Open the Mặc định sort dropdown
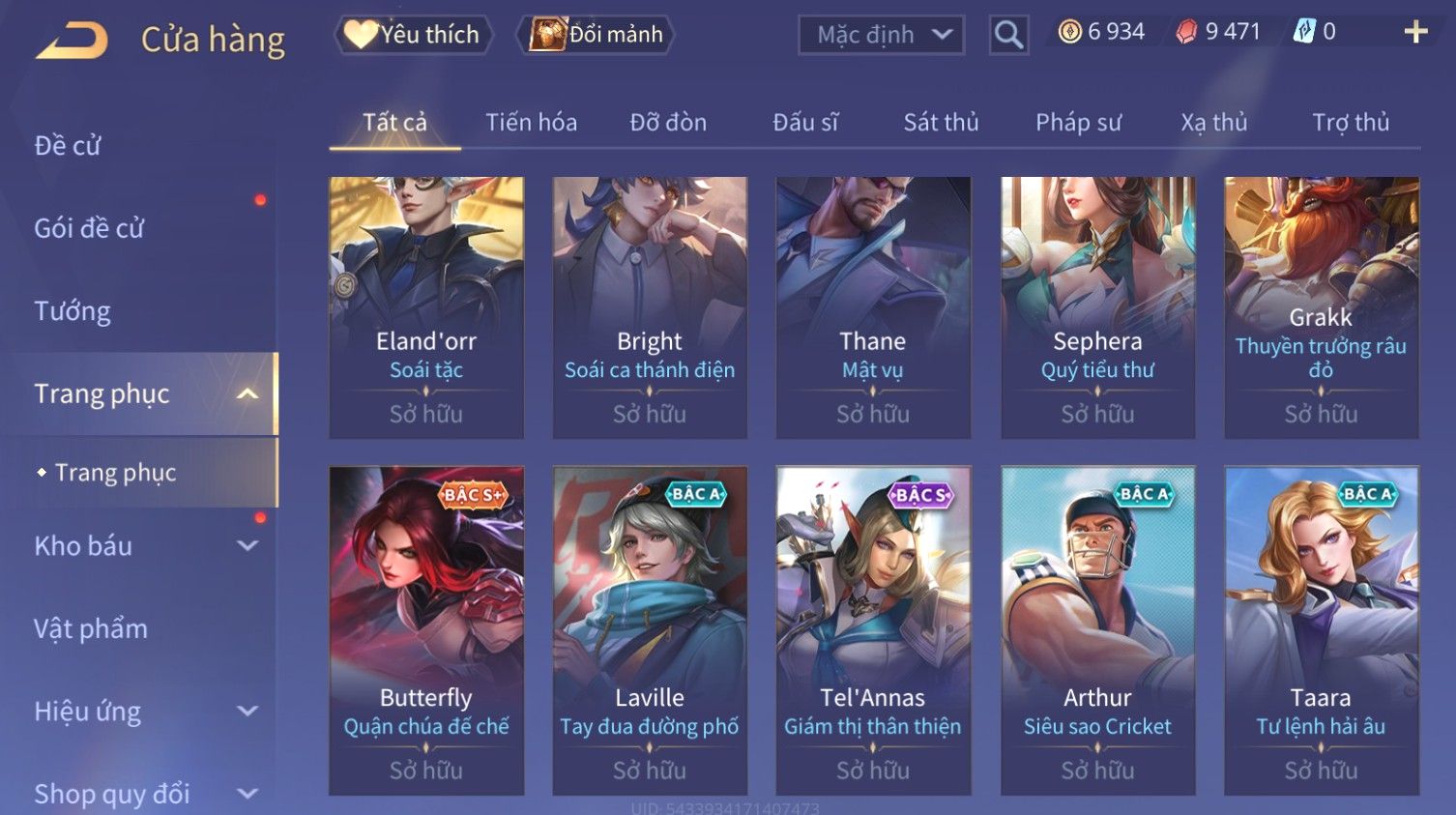The width and height of the screenshot is (1456, 815). (x=882, y=35)
